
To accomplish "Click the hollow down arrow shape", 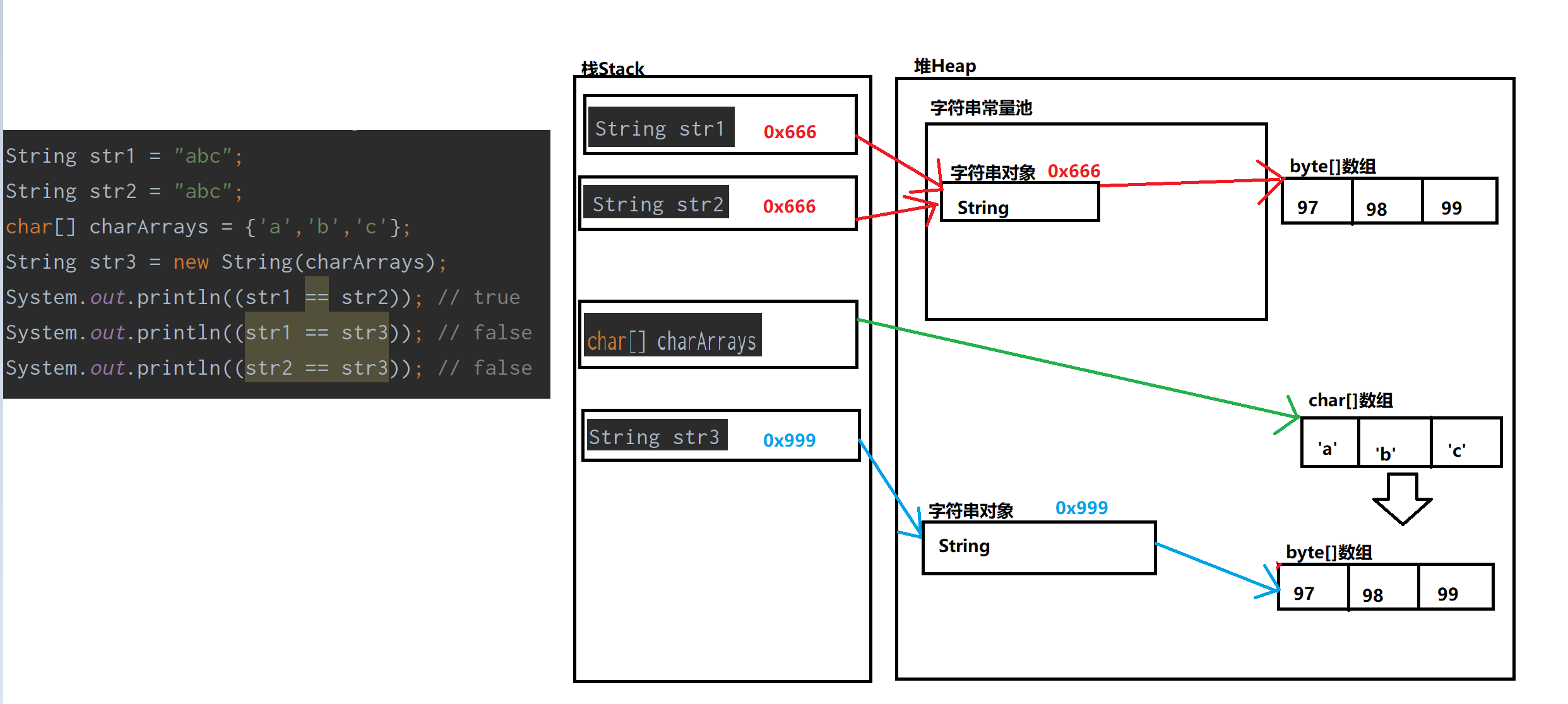I will (x=1402, y=498).
